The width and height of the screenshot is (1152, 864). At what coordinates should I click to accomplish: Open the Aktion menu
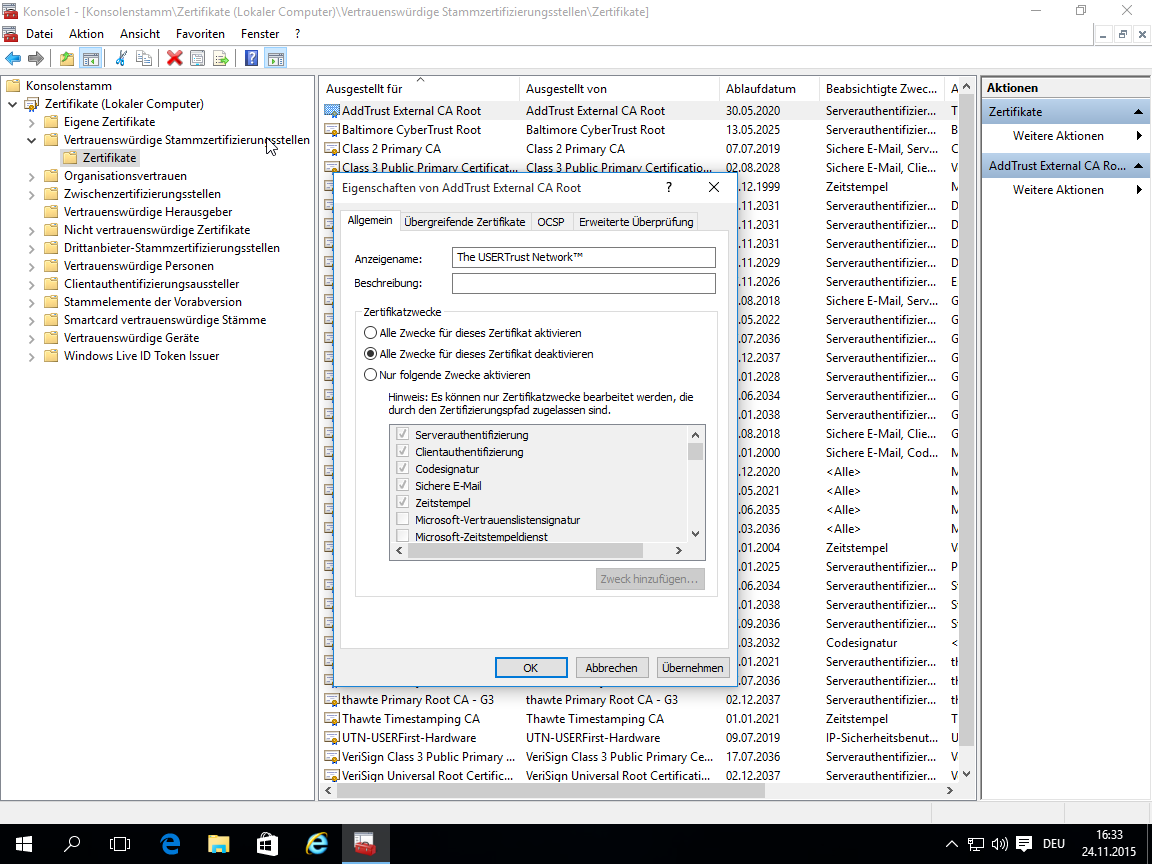(x=86, y=34)
